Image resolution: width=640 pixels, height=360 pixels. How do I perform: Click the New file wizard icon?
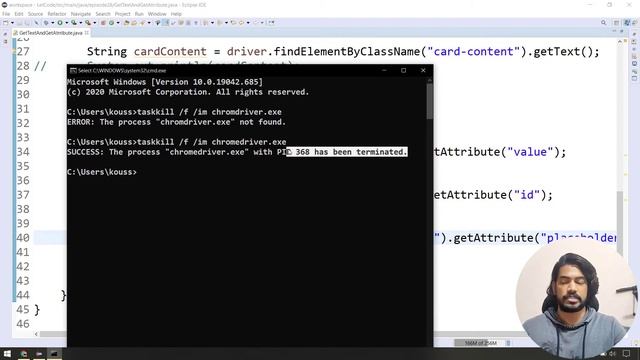[x=6, y=23]
